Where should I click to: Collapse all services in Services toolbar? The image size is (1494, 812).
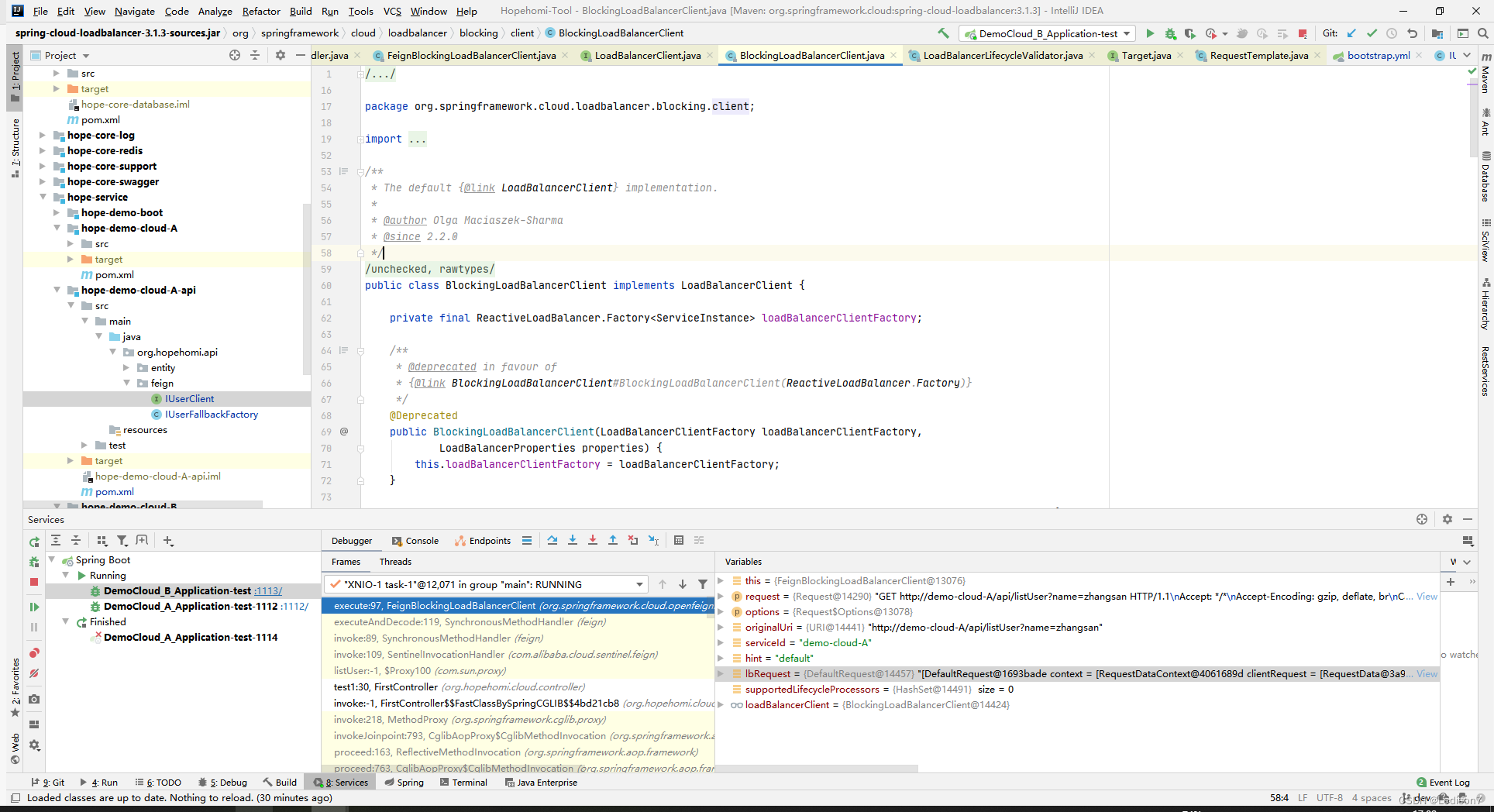[76, 540]
